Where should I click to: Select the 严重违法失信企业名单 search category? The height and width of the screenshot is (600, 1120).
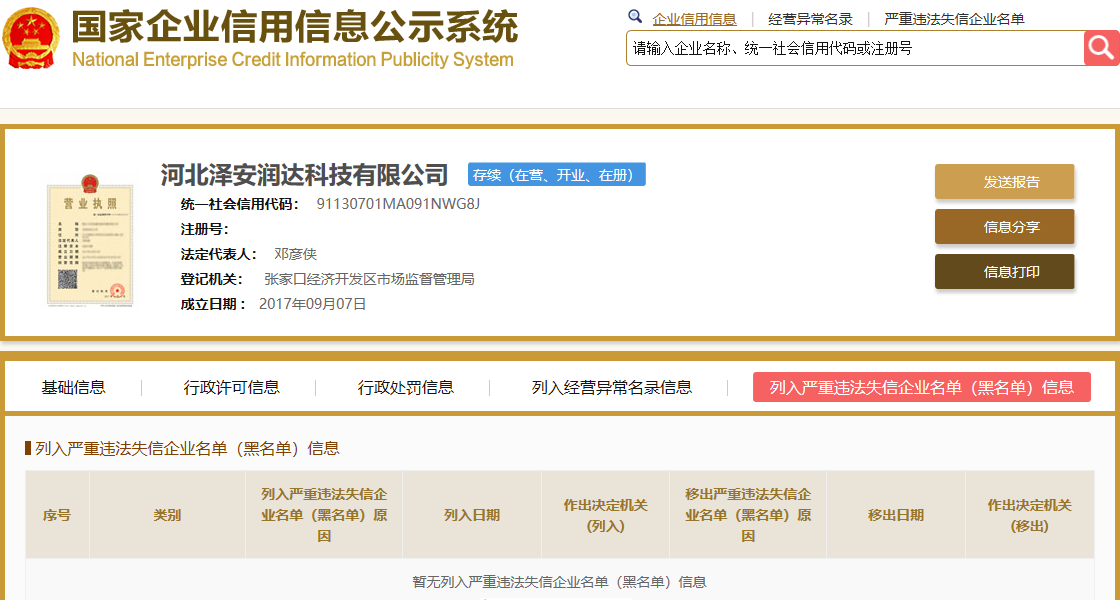pos(954,19)
